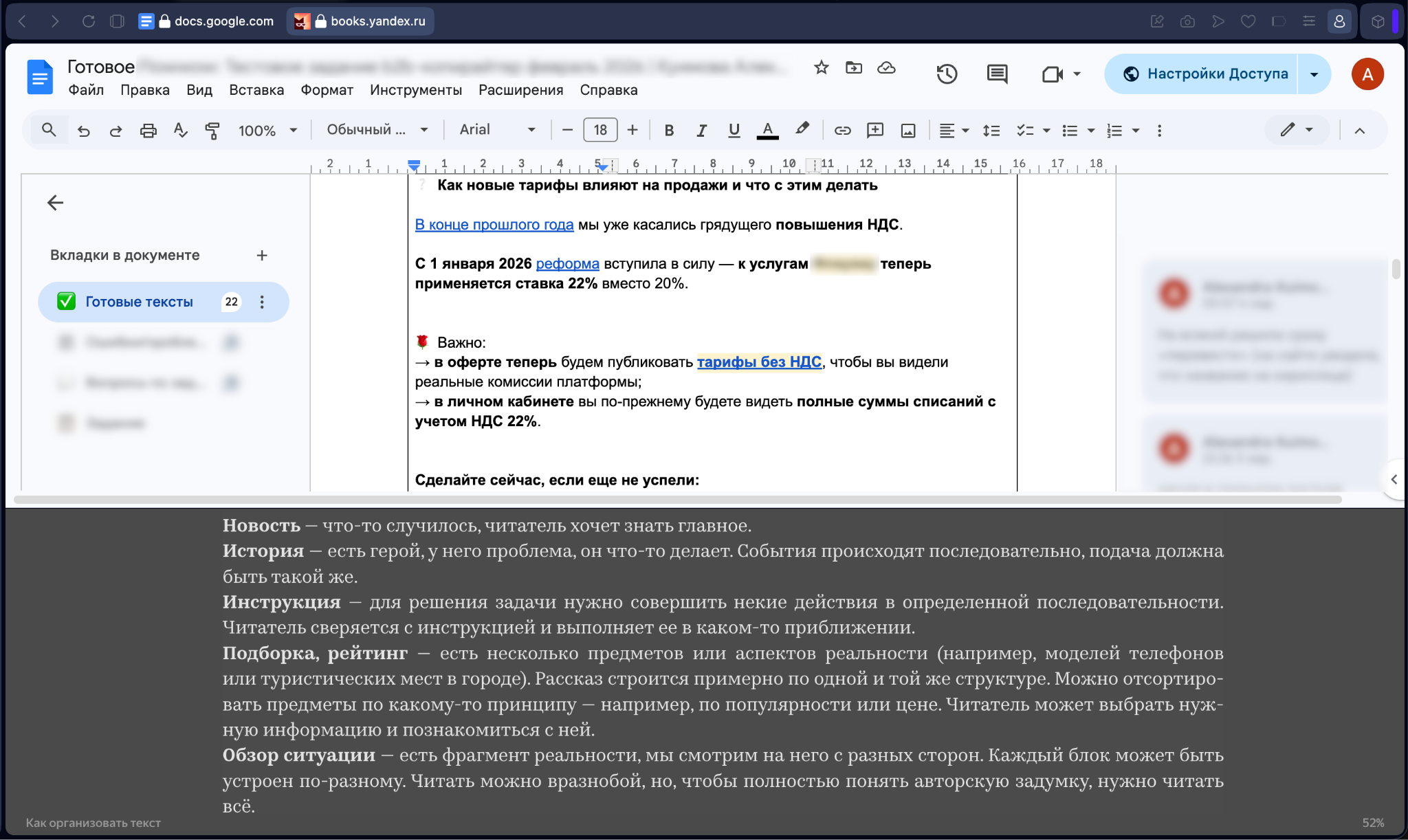
Task: Open the Arial font dropdown
Action: (x=496, y=130)
